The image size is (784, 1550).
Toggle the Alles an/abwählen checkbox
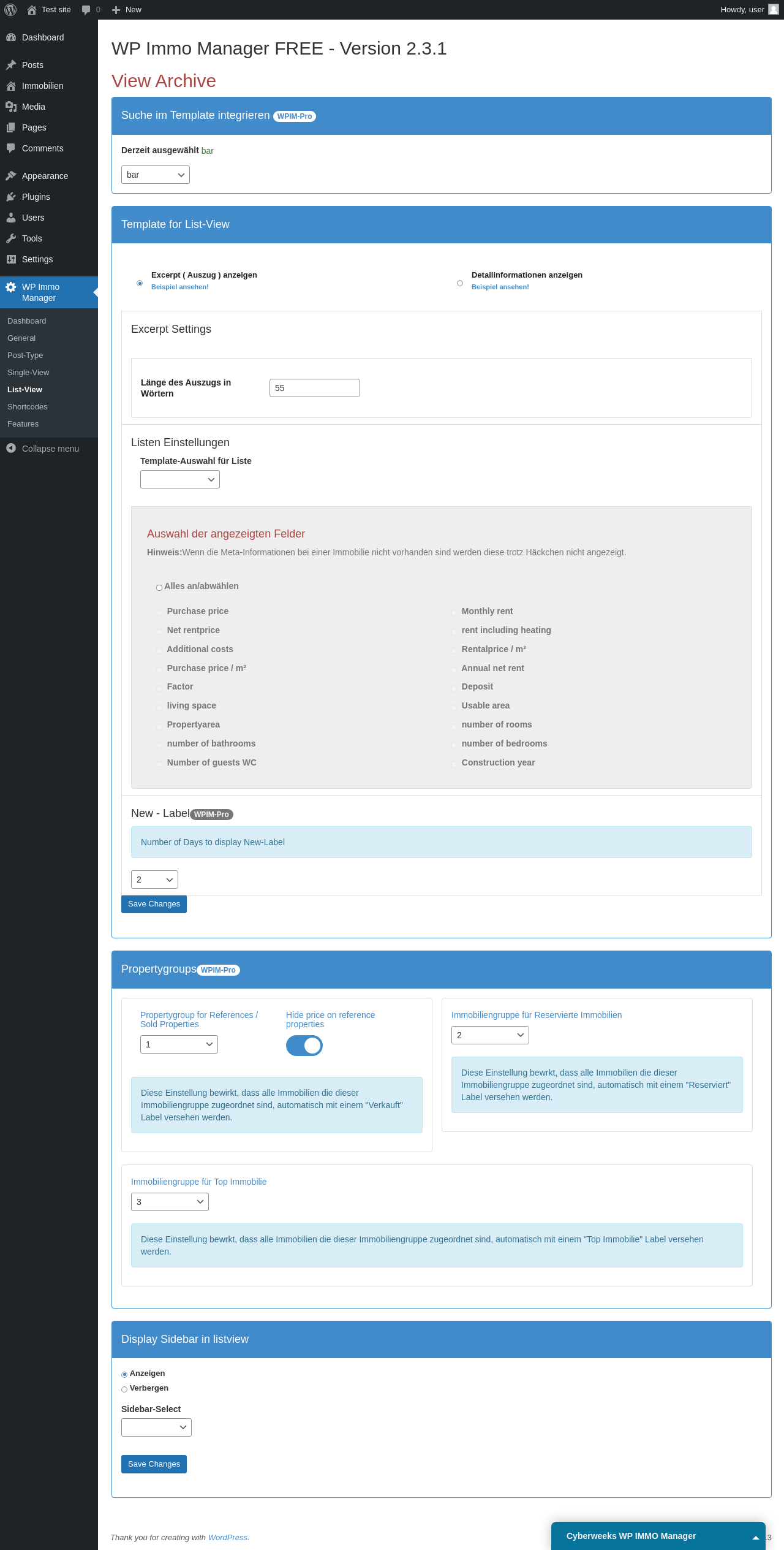coord(159,588)
